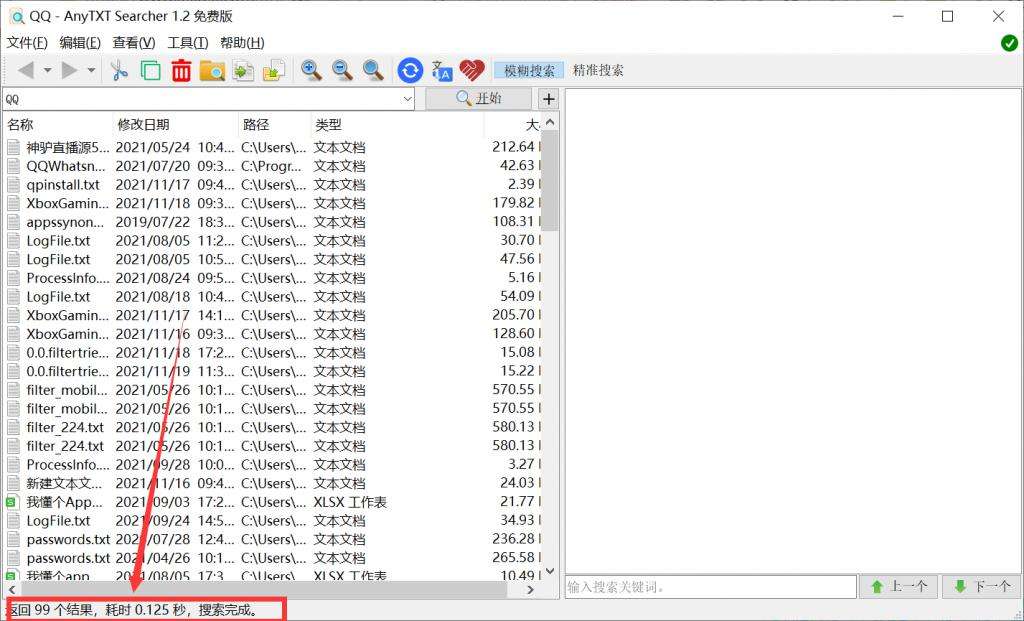Click the XLSX icon of 我懂个App... row
This screenshot has width=1024, height=621.
coord(12,502)
